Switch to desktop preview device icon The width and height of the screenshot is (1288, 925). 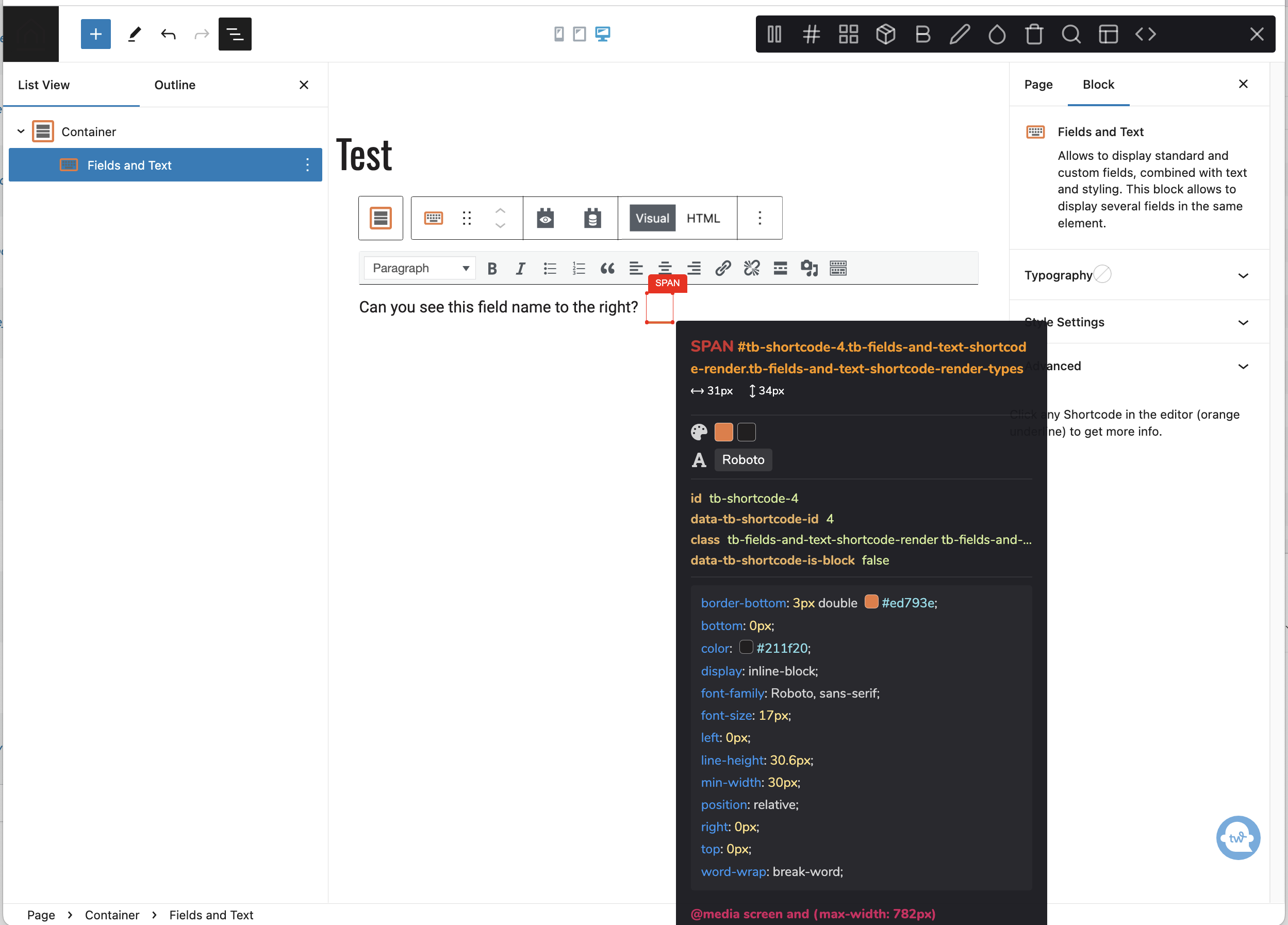pyautogui.click(x=603, y=34)
